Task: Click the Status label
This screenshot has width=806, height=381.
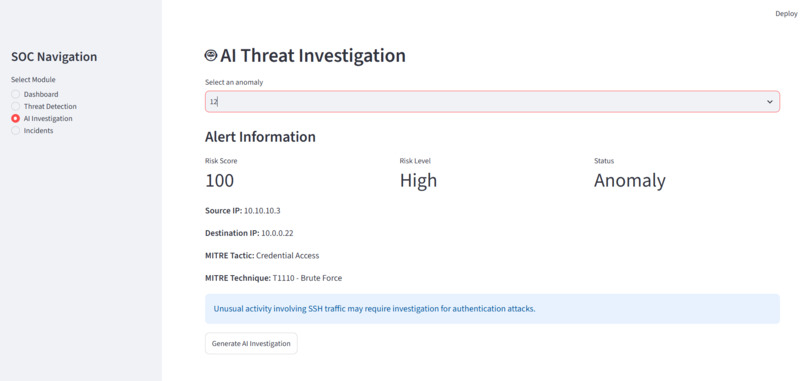Action: (604, 161)
